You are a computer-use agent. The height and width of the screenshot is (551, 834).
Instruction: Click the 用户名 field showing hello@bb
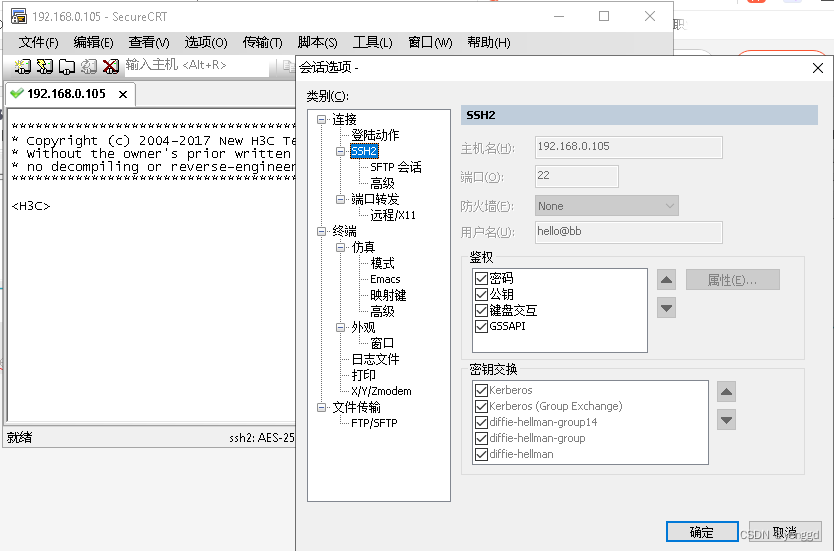(629, 232)
